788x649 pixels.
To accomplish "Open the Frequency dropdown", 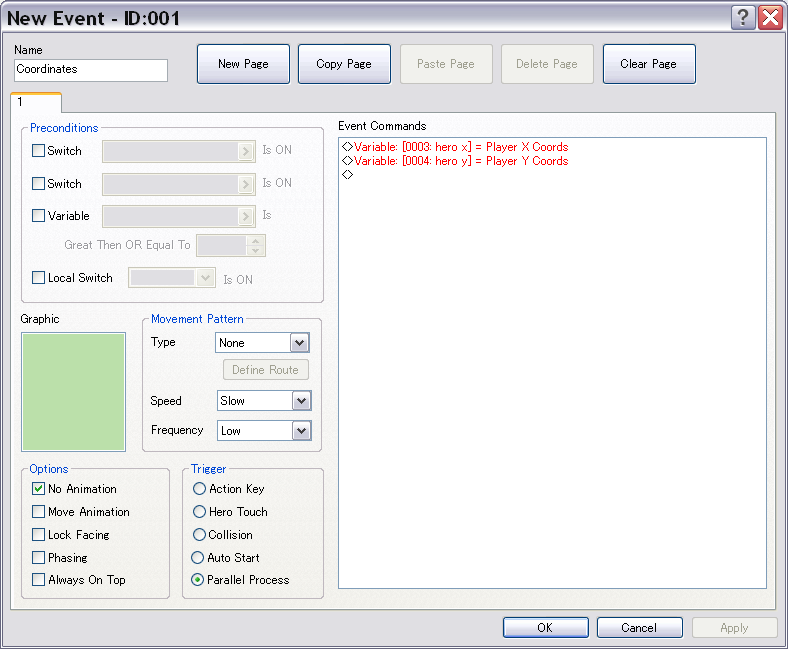I will [301, 431].
